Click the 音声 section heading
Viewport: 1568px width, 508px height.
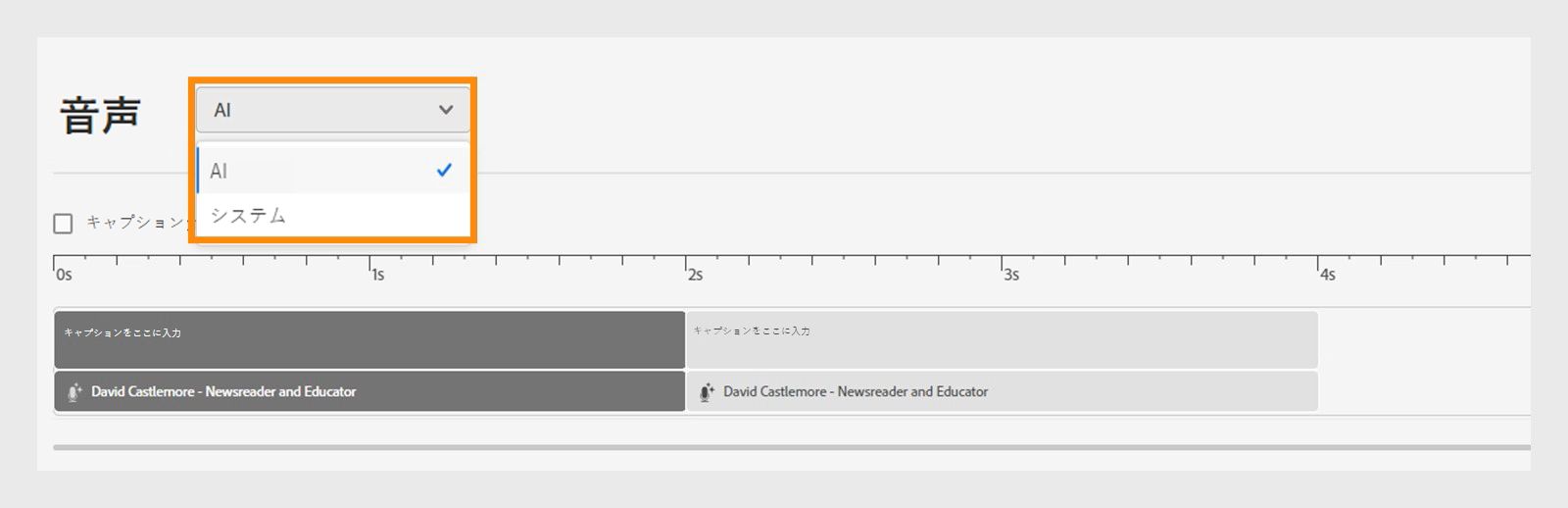point(100,115)
